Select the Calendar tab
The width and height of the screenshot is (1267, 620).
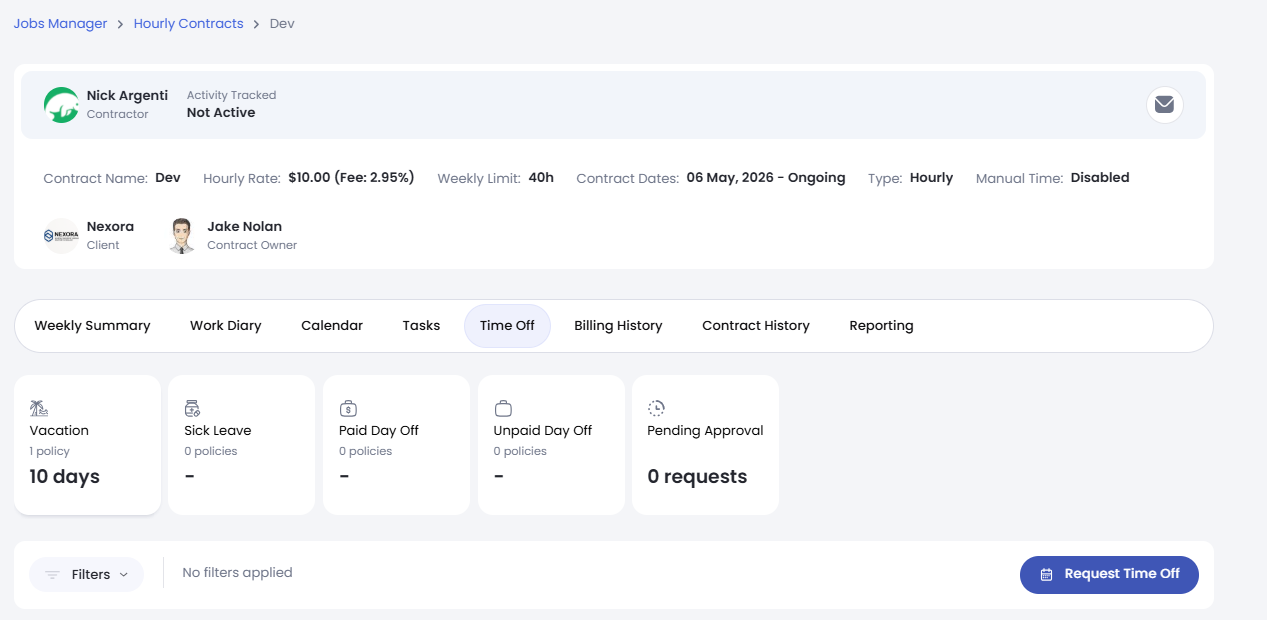(332, 326)
